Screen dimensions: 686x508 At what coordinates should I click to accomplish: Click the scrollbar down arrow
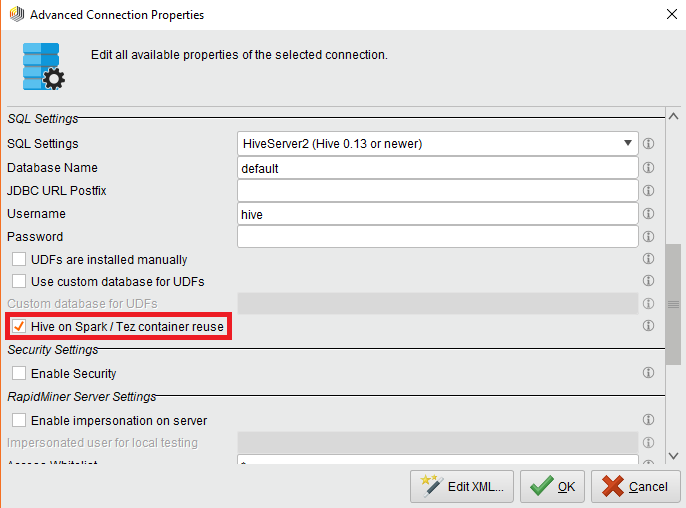click(678, 455)
